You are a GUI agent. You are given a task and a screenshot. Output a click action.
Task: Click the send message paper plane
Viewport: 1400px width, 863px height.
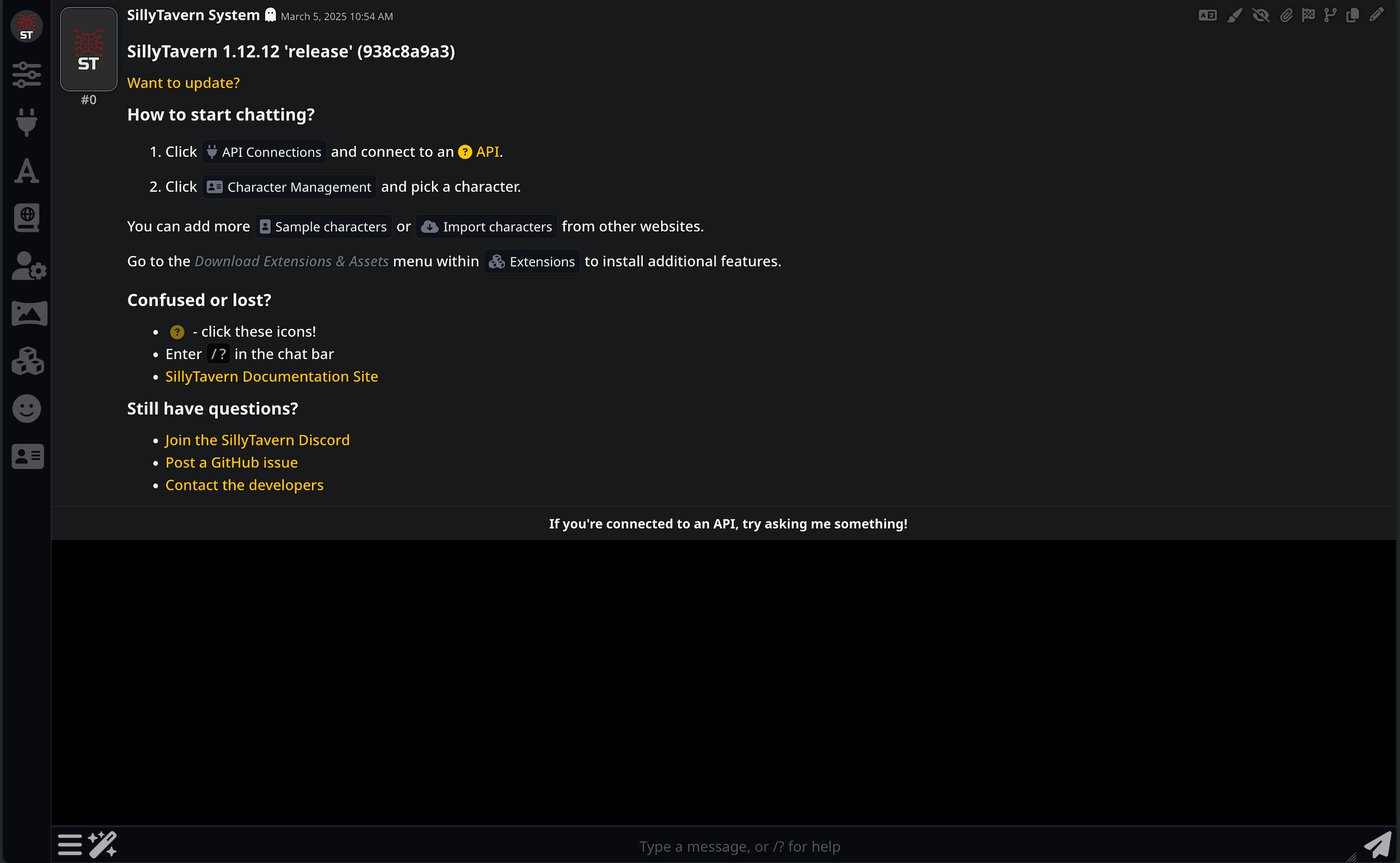coord(1378,845)
